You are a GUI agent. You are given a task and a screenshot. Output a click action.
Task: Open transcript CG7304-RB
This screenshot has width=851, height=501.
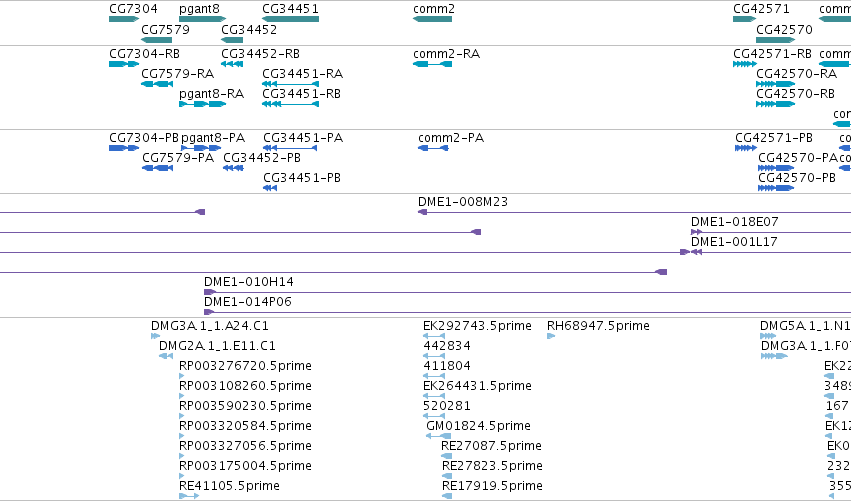point(144,54)
